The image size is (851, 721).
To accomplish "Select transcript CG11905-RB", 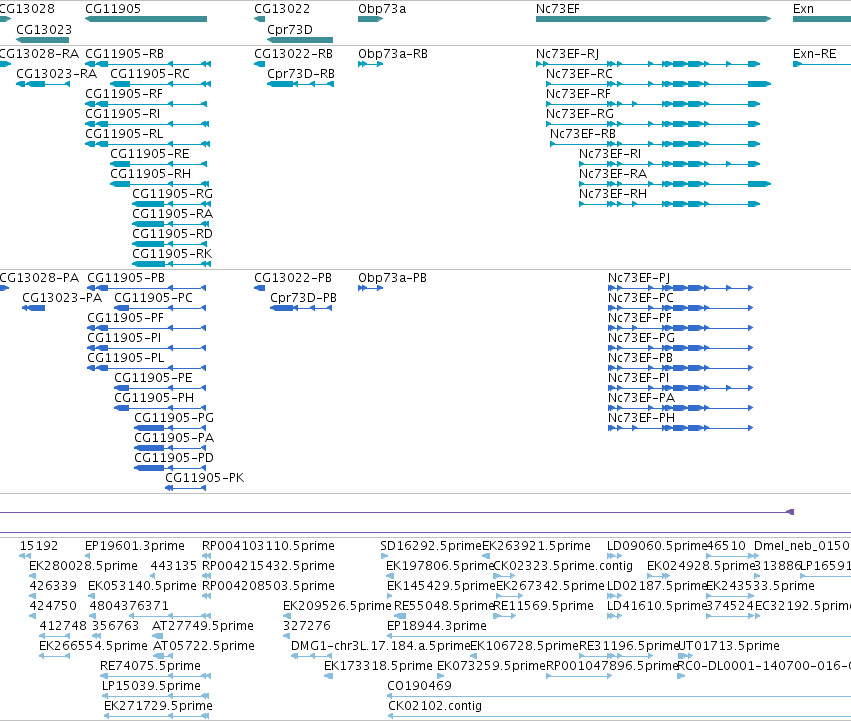I will click(x=148, y=64).
